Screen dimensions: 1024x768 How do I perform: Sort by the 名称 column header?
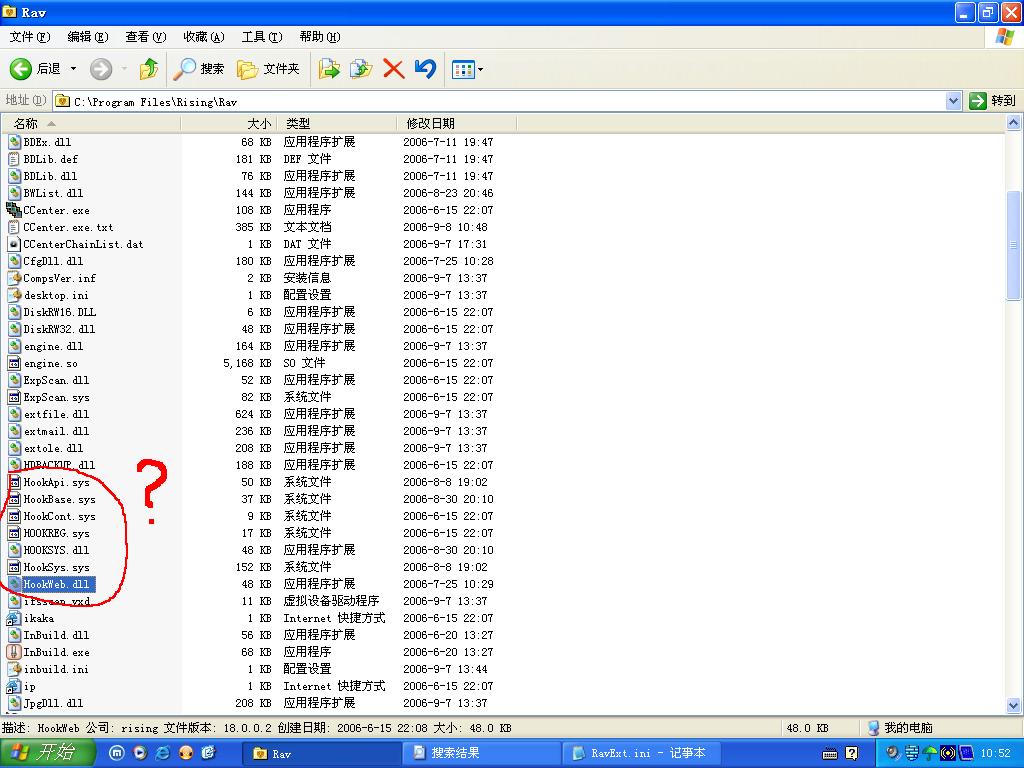click(x=91, y=123)
